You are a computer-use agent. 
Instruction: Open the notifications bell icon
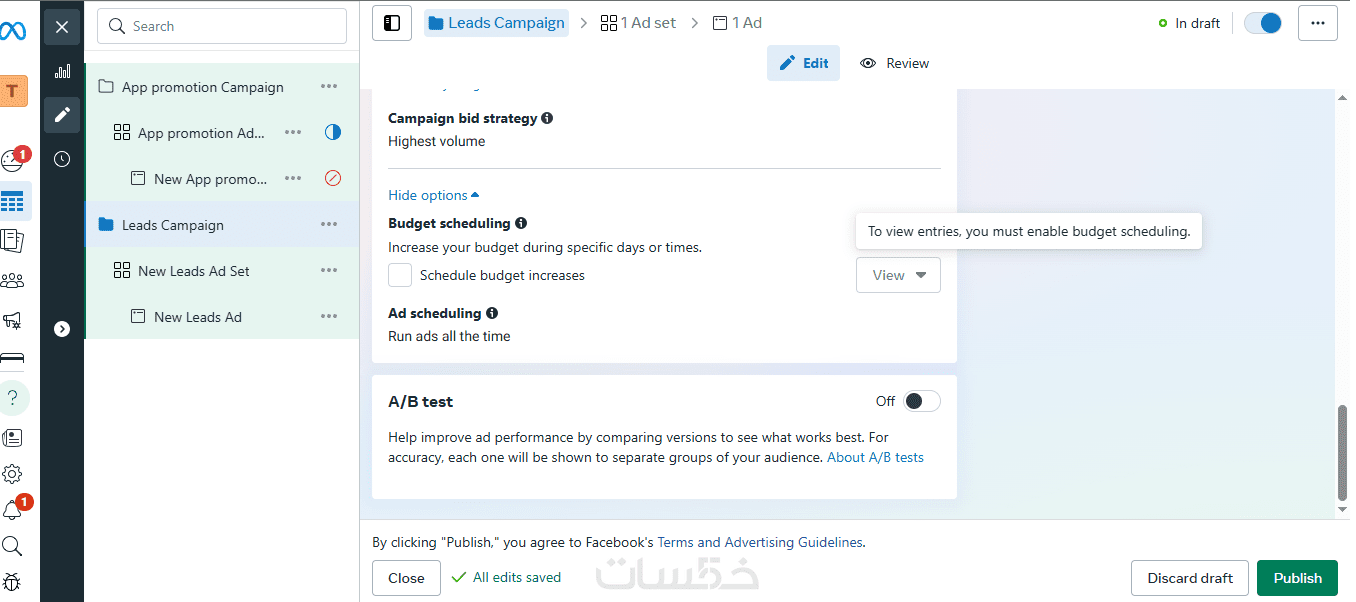click(x=13, y=510)
